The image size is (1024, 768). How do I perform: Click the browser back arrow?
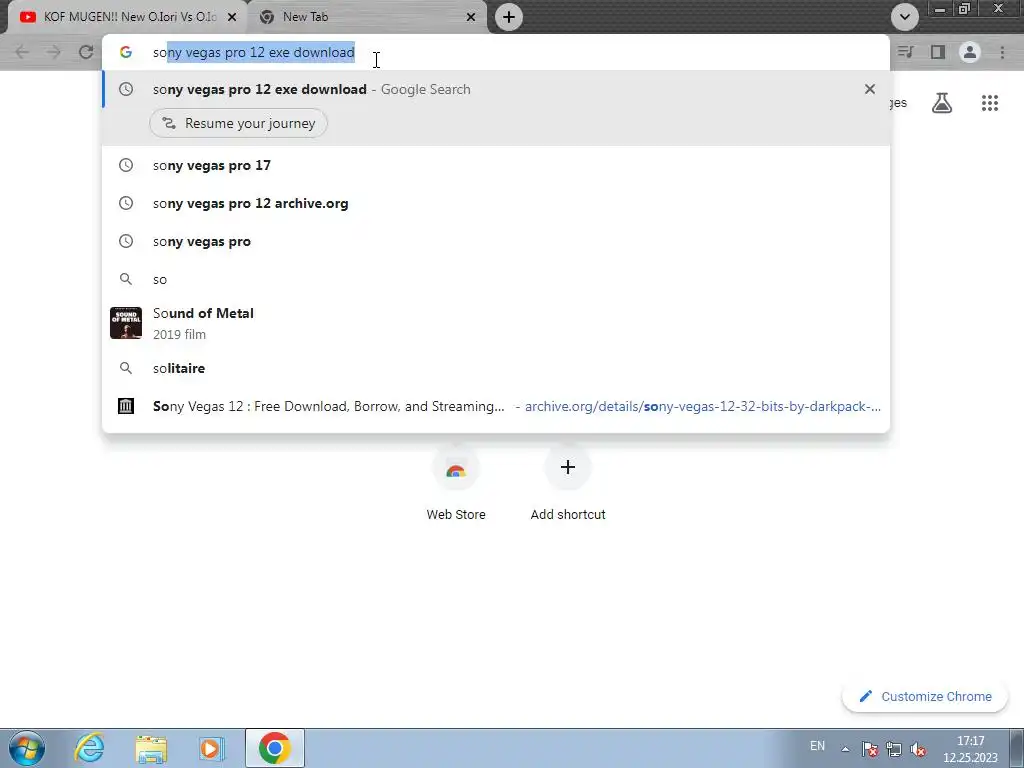pos(22,52)
